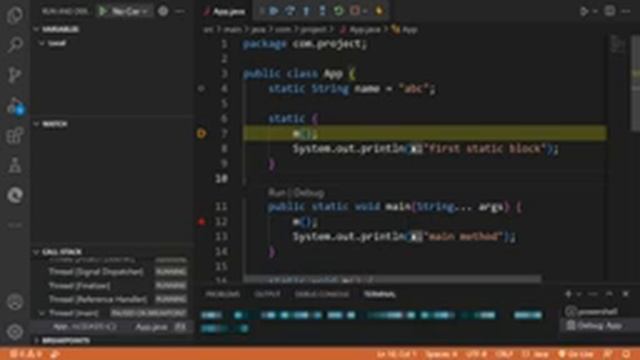The image size is (640, 360).
Task: Stop the debug session
Action: pyautogui.click(x=355, y=11)
